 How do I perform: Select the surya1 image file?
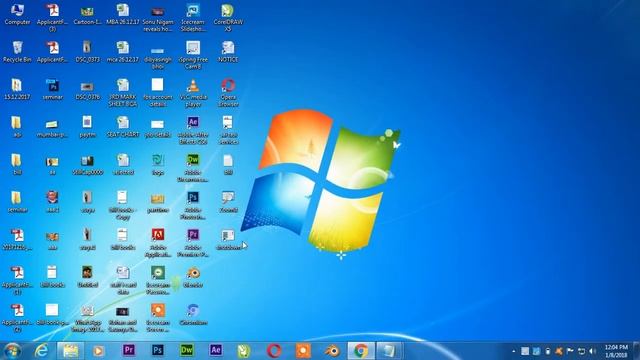87,239
